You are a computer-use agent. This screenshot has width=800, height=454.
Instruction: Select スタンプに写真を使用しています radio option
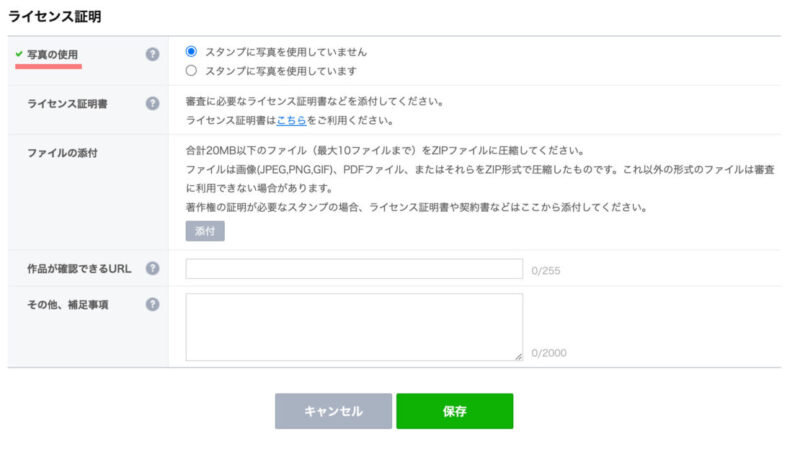191,70
